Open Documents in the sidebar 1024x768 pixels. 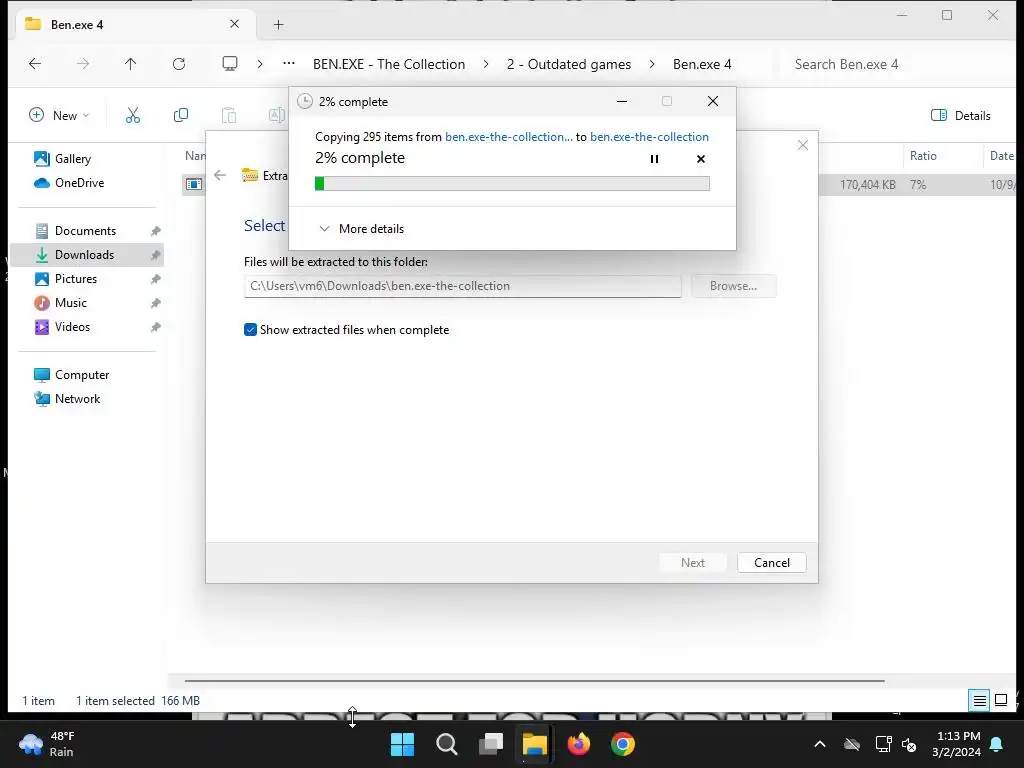[x=85, y=231]
